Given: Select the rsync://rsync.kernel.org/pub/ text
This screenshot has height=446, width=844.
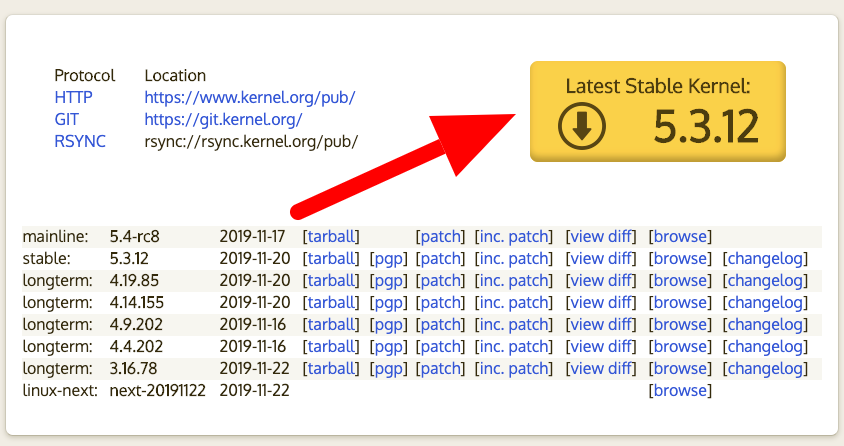Looking at the screenshot, I should coord(251,141).
